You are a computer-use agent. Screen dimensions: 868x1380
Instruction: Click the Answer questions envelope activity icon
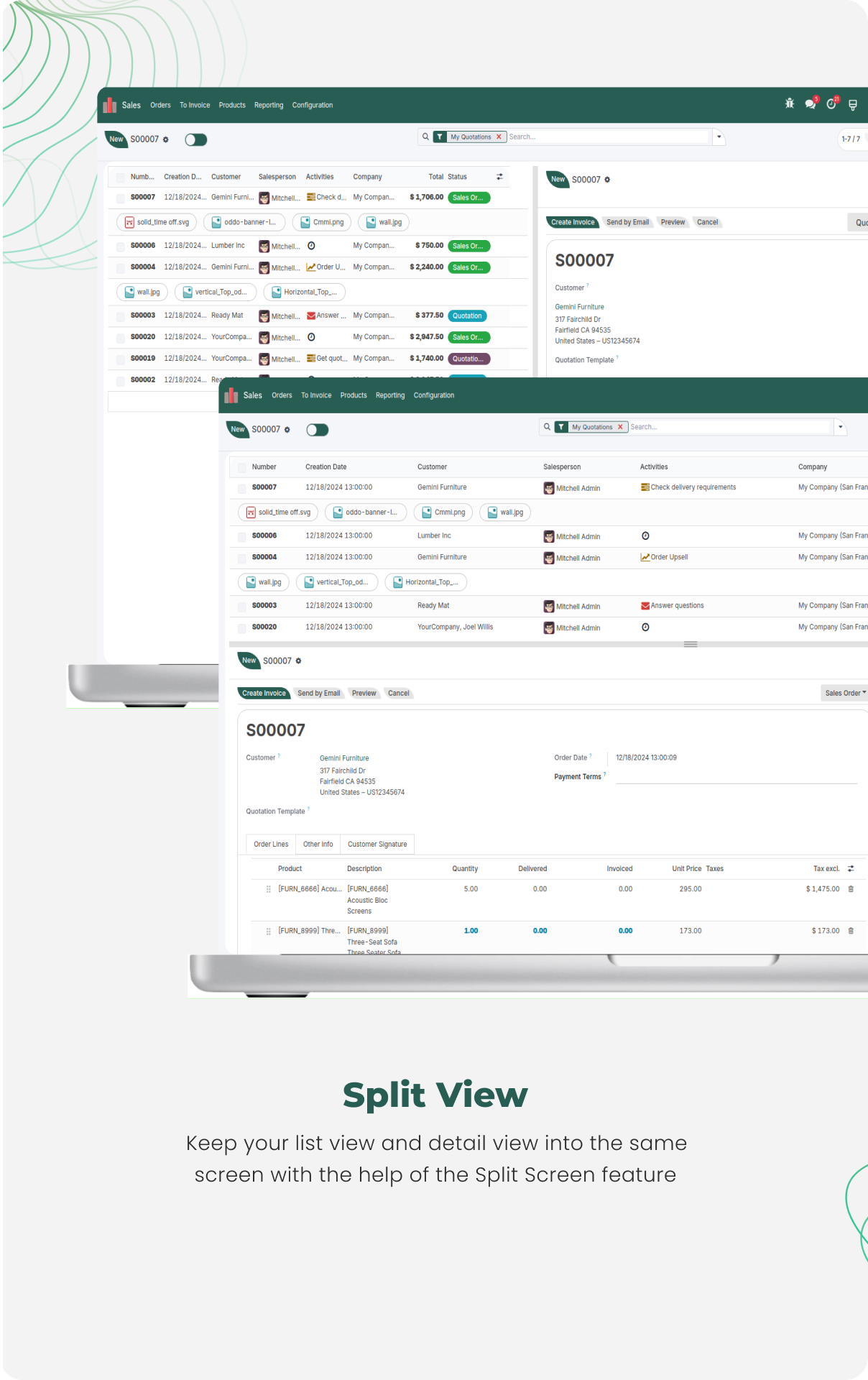(645, 606)
